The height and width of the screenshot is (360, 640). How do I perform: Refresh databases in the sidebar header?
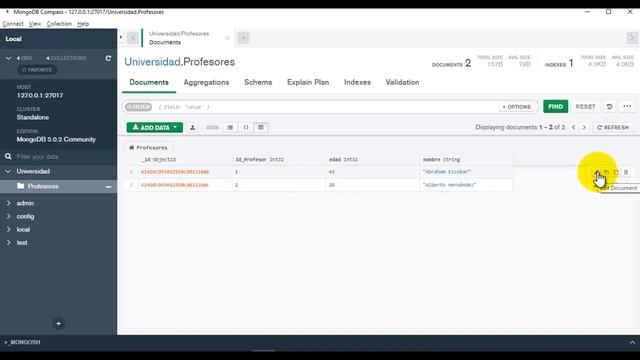[108, 58]
